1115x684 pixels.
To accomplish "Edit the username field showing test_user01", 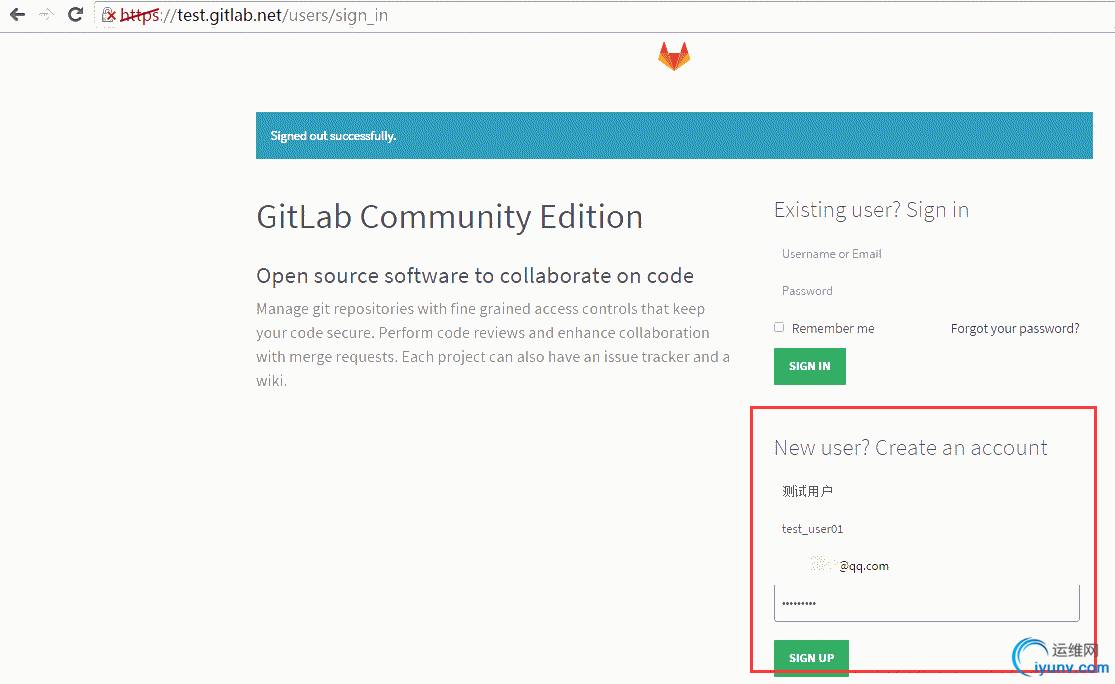I will pos(927,529).
